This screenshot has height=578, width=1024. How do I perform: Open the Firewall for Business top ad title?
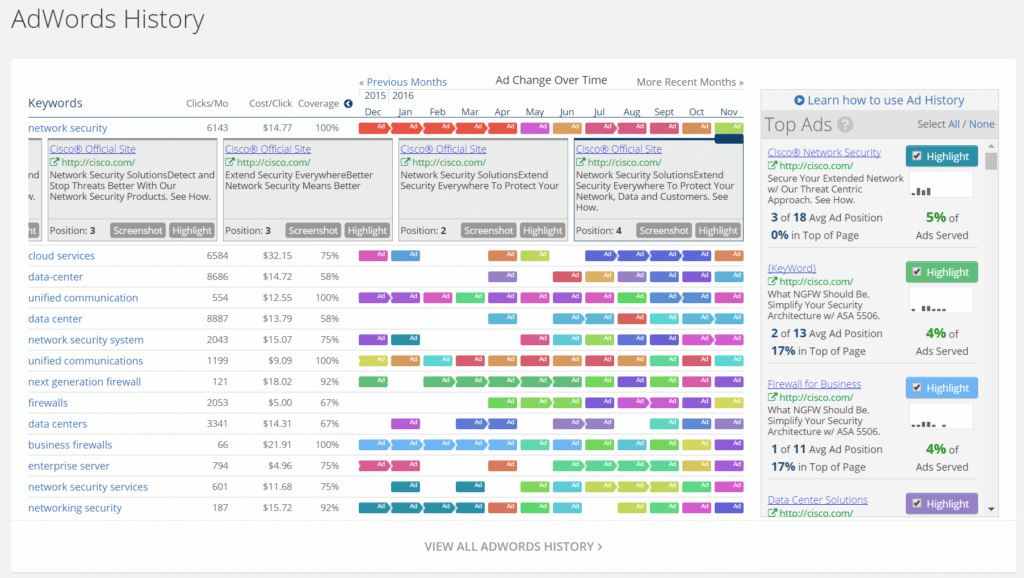pyautogui.click(x=814, y=384)
